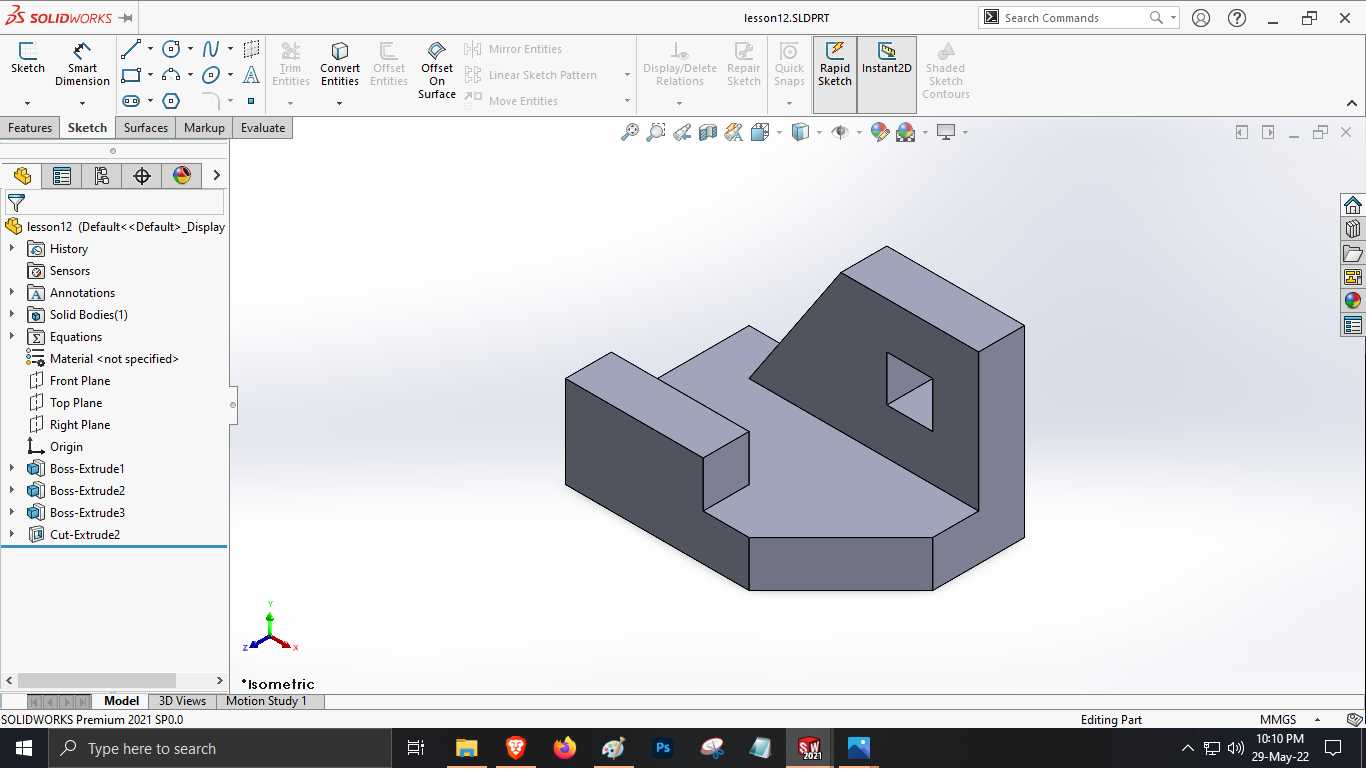Select the Ellipse sketch tool
Image resolution: width=1366 pixels, height=780 pixels.
(211, 75)
